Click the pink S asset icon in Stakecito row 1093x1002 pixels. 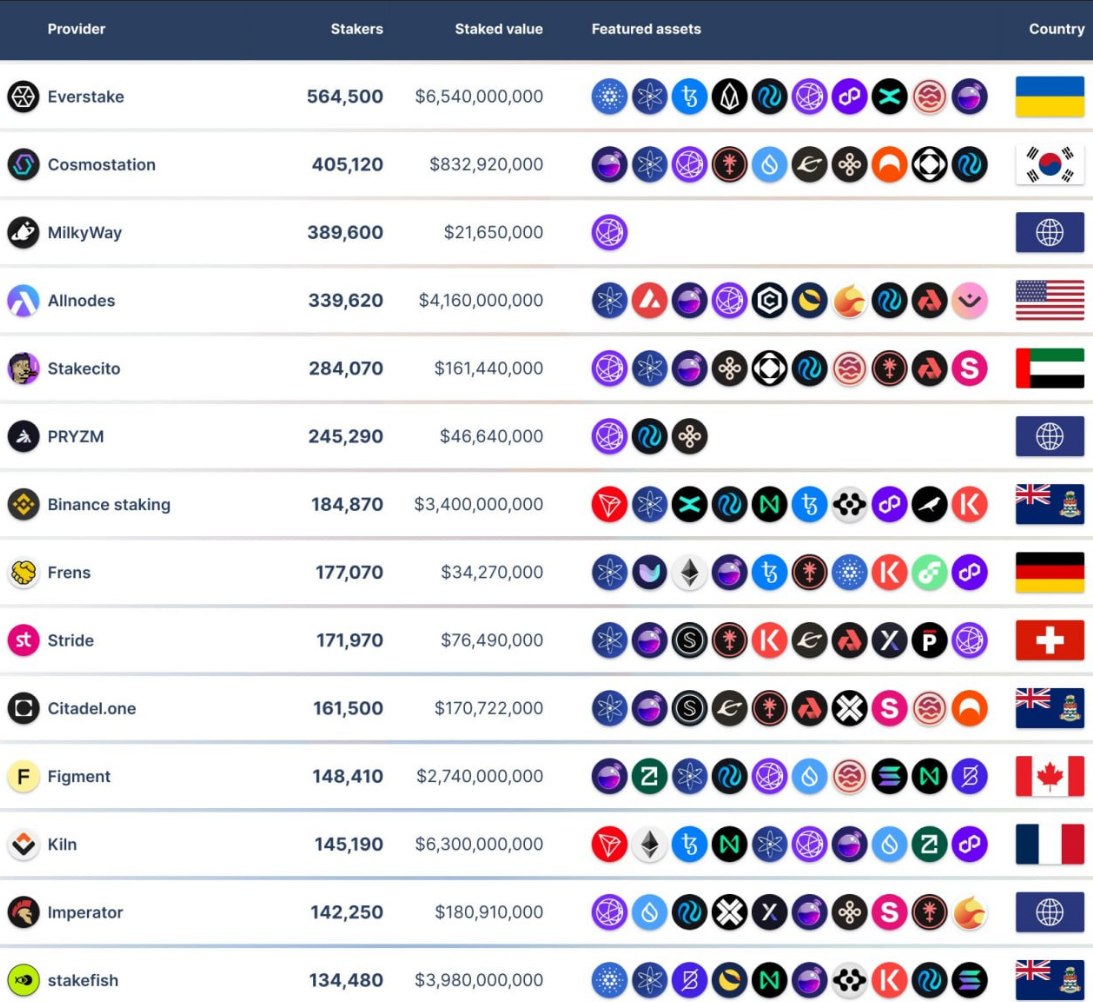tap(970, 368)
